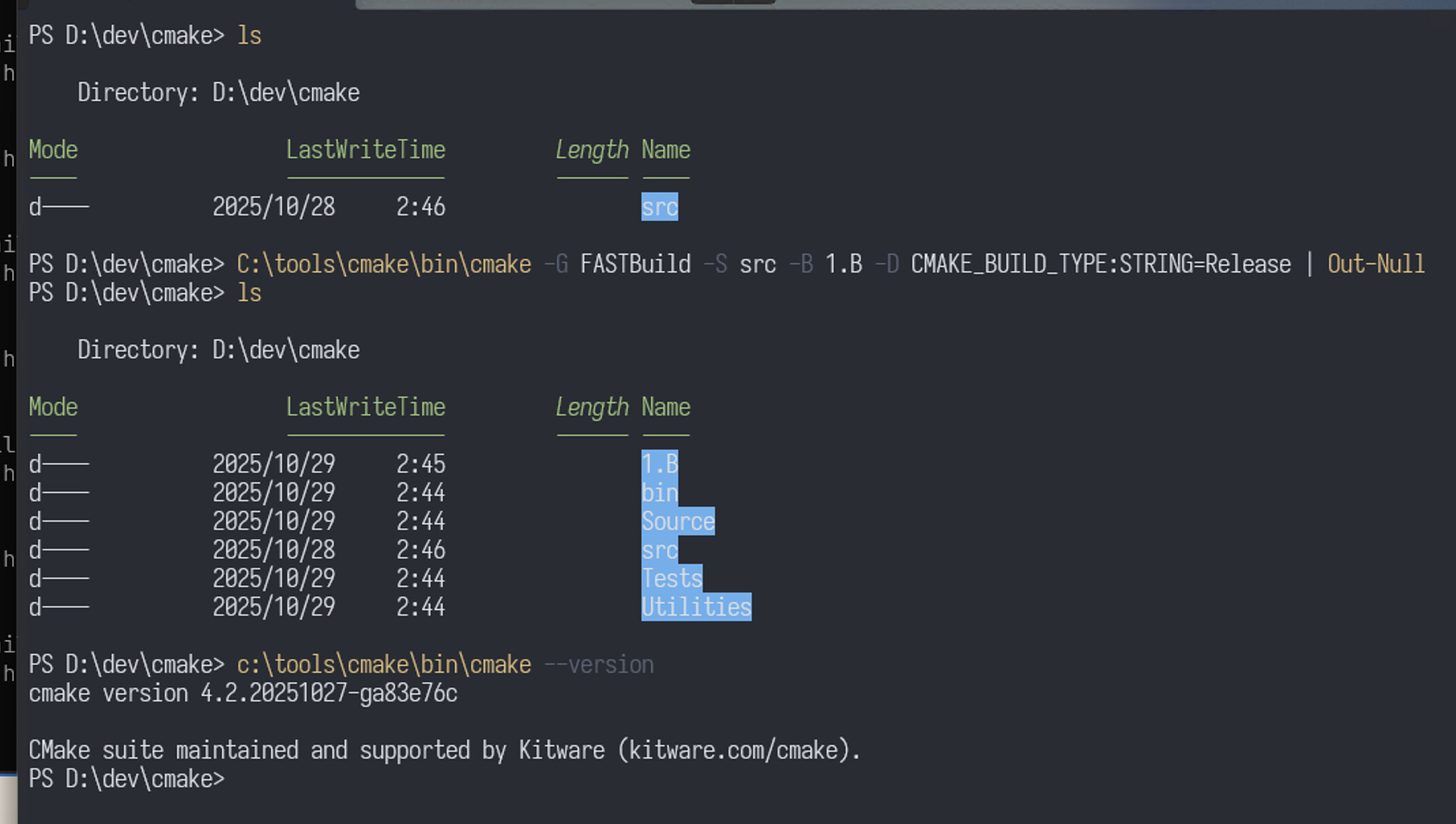
Task: Click the word Kitware in the output
Action: (561, 750)
